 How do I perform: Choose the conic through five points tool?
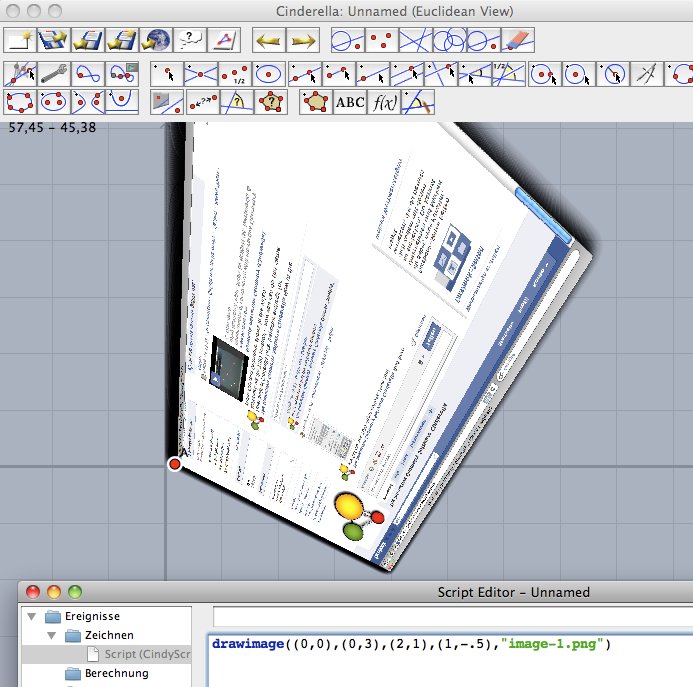pos(20,102)
